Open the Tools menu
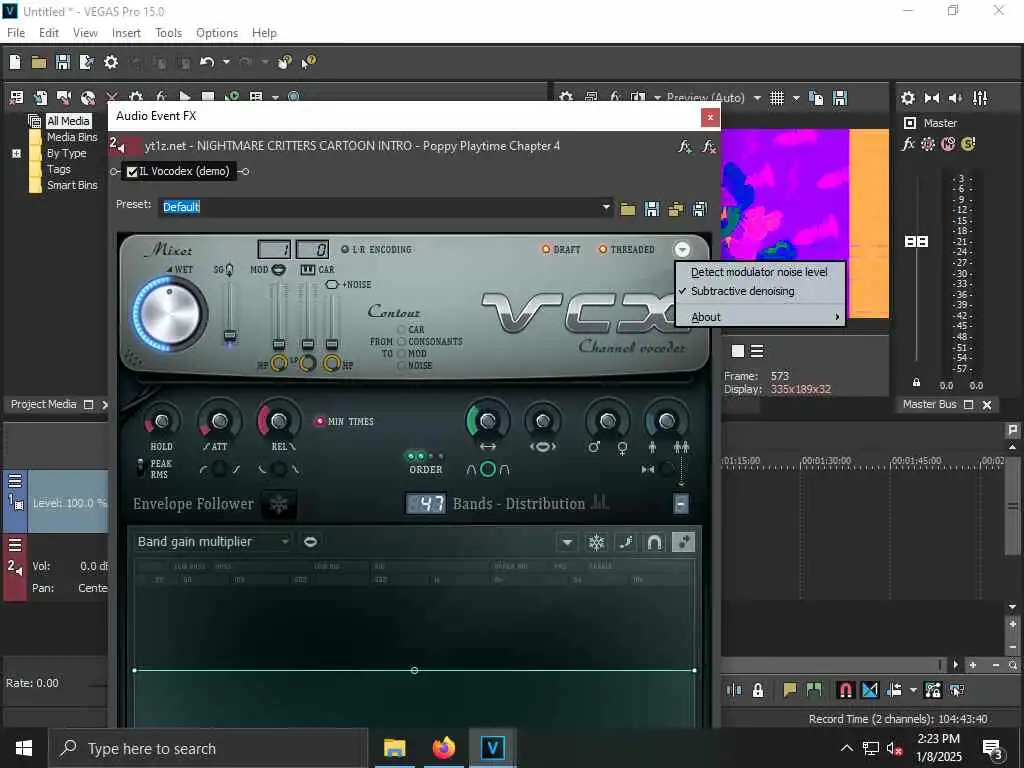The image size is (1024, 768). point(168,33)
